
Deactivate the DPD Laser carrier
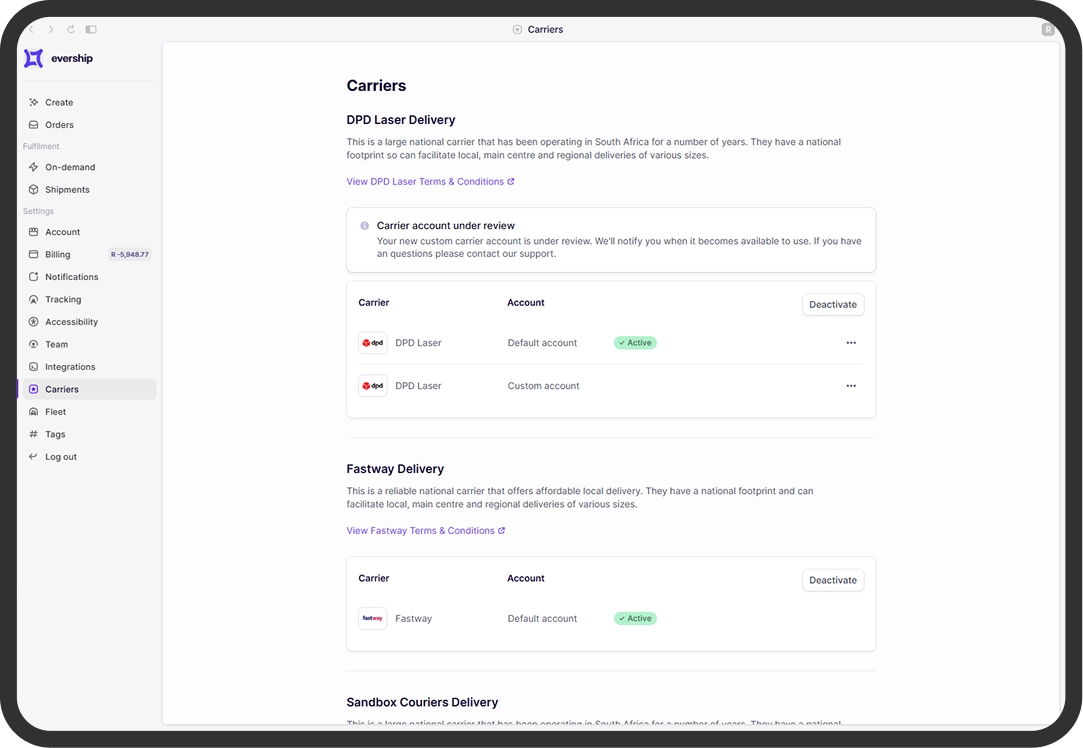pyautogui.click(x=832, y=304)
